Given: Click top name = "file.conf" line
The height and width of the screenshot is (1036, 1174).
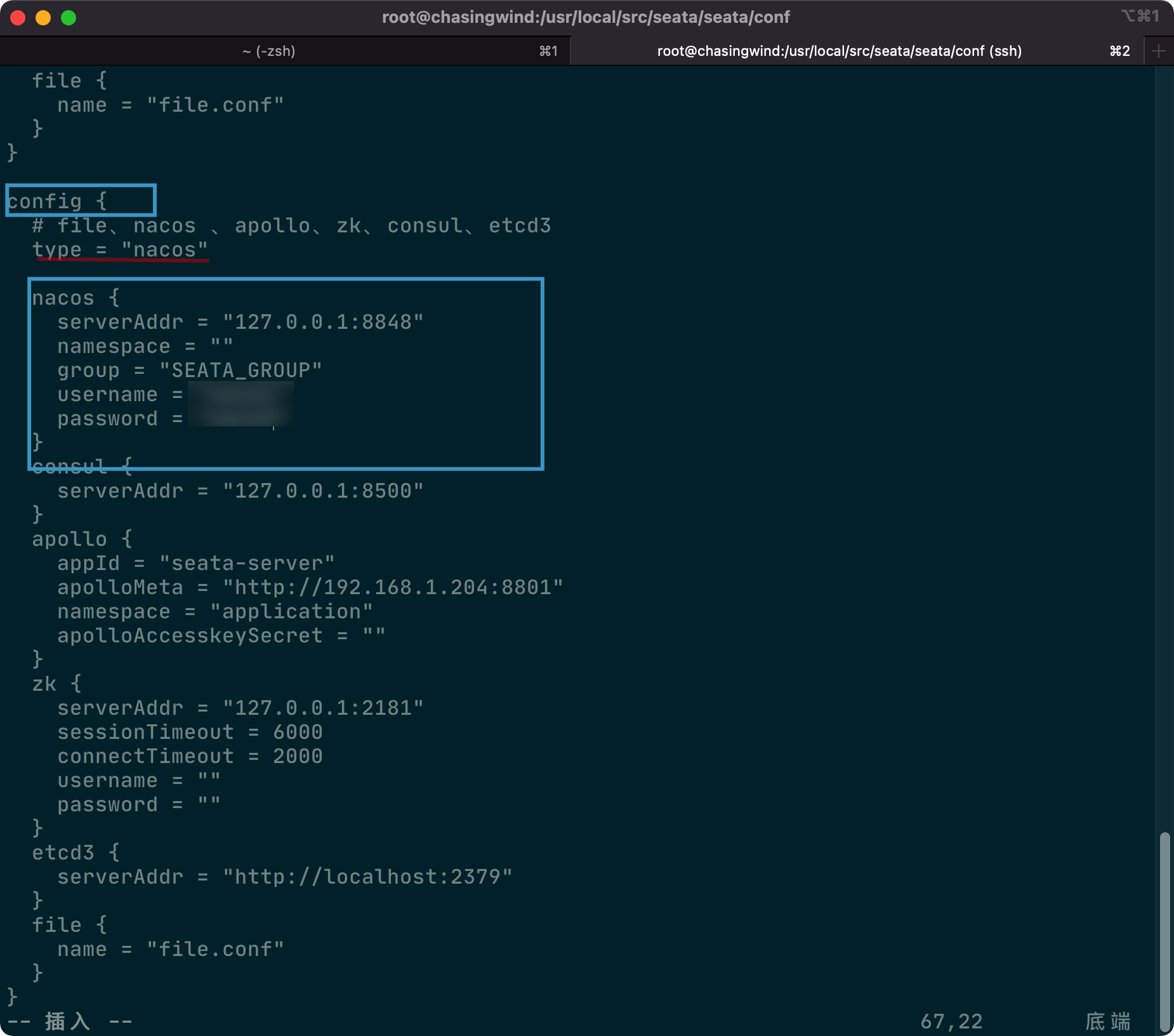Looking at the screenshot, I should (x=171, y=105).
